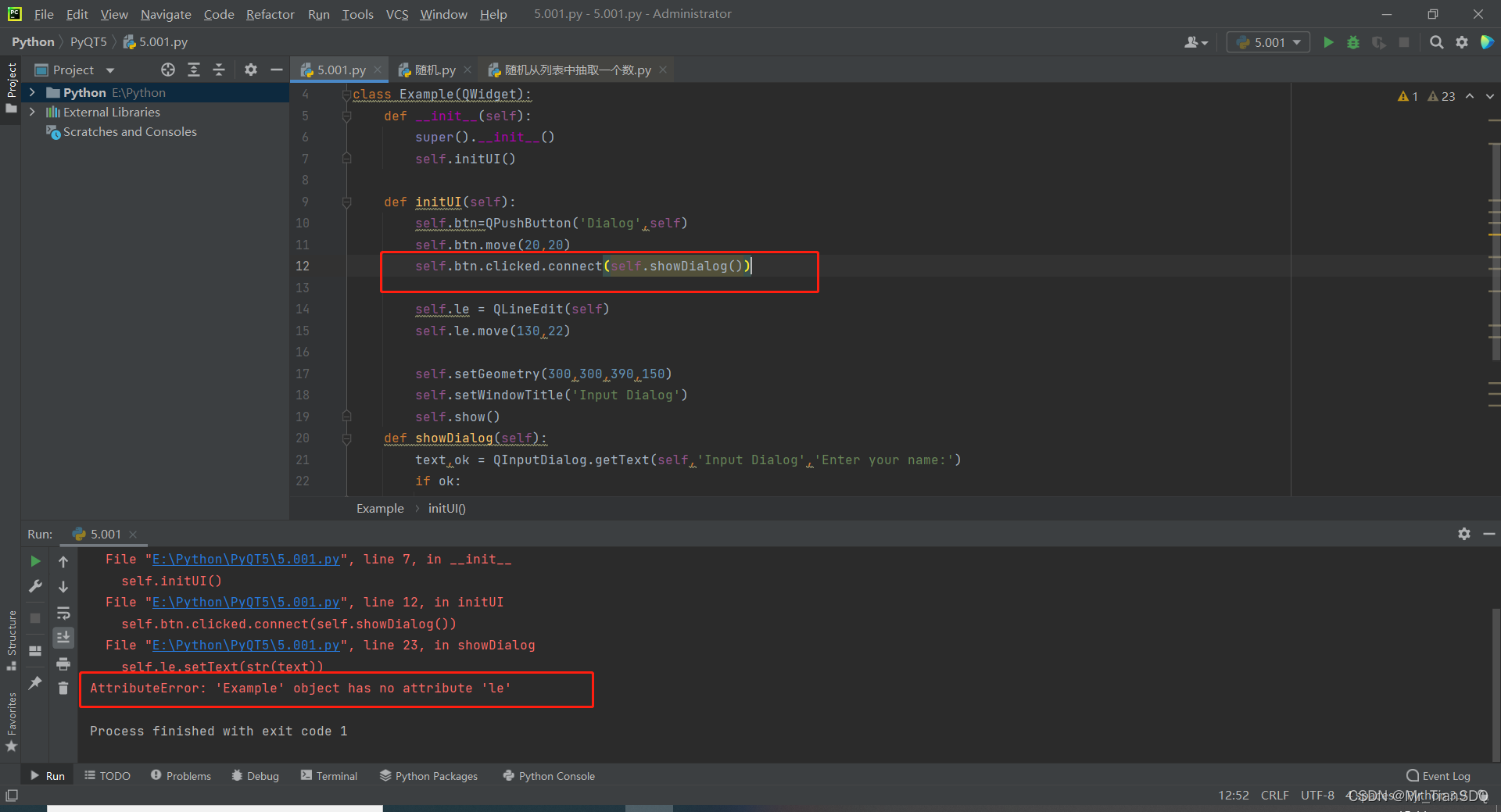1501x812 pixels.
Task: Follow the 5.001.py traceback file link
Action: [x=246, y=559]
